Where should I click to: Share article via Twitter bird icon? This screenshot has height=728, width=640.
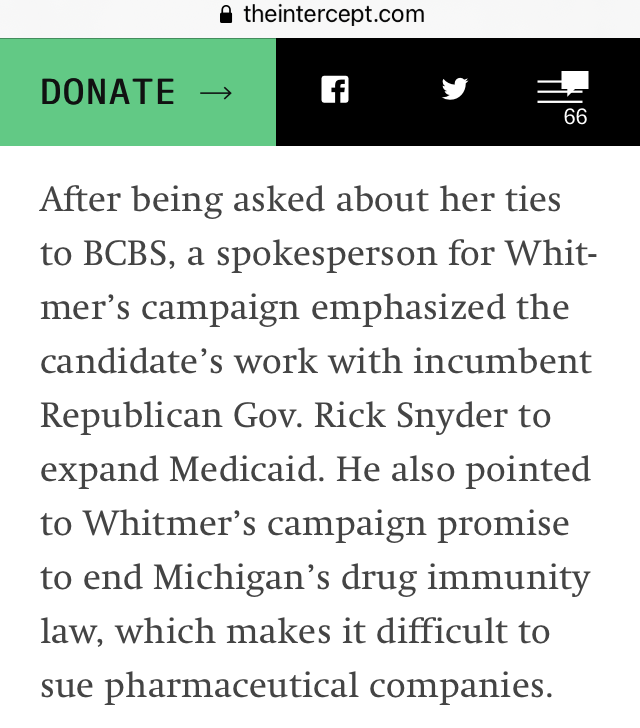(x=455, y=89)
